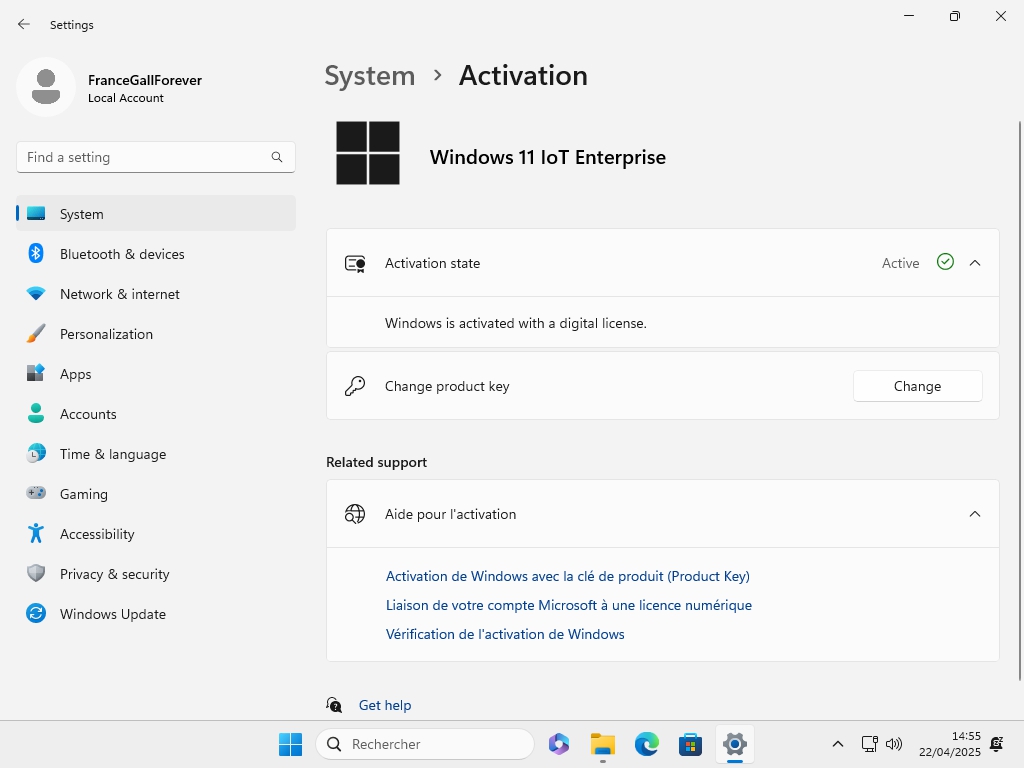Open Bluetooth & devices settings
This screenshot has width=1024, height=768.
122,254
